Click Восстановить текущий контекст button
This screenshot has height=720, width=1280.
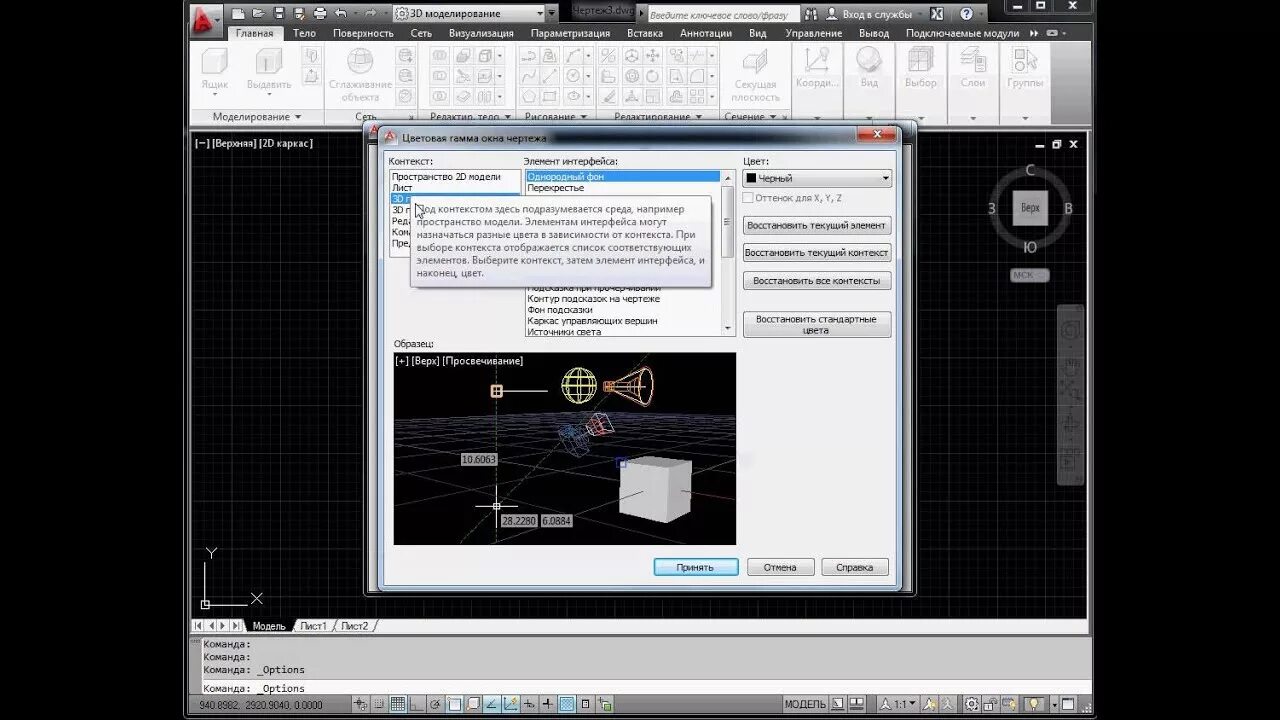(x=817, y=253)
